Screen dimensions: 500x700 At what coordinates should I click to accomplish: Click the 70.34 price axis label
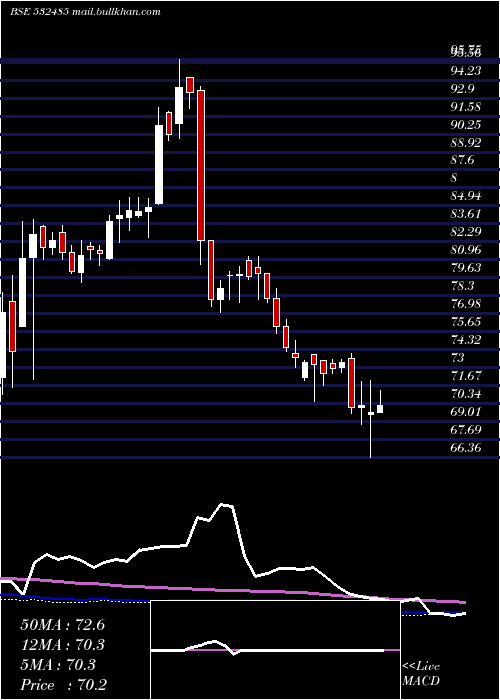pyautogui.click(x=466, y=393)
